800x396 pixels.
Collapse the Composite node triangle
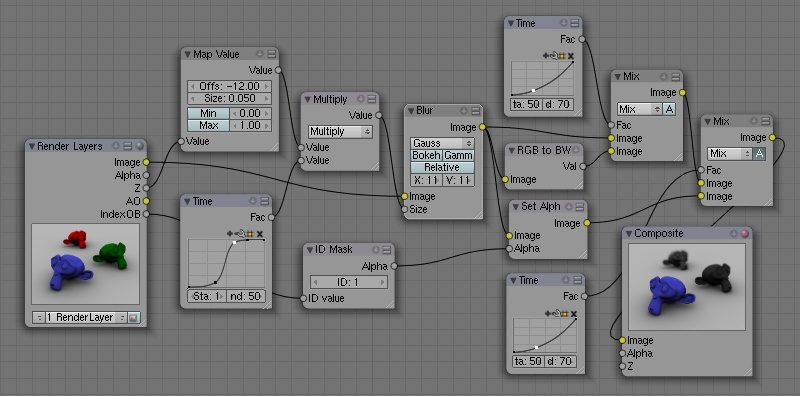coord(629,234)
